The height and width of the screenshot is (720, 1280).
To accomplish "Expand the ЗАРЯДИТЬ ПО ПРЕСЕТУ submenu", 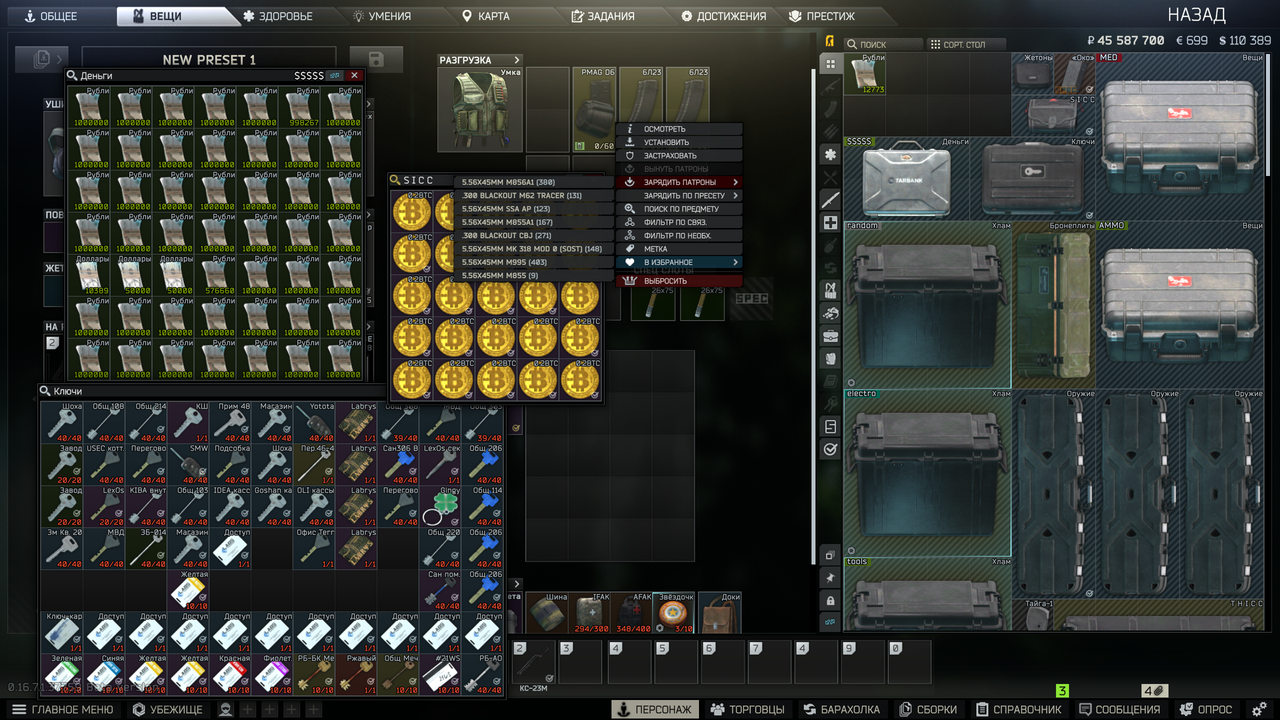I will 680,195.
